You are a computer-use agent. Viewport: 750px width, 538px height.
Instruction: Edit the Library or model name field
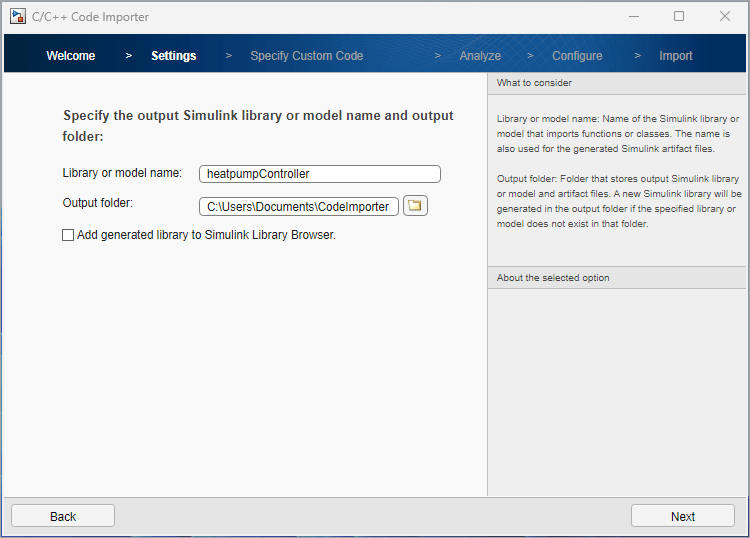(x=320, y=174)
